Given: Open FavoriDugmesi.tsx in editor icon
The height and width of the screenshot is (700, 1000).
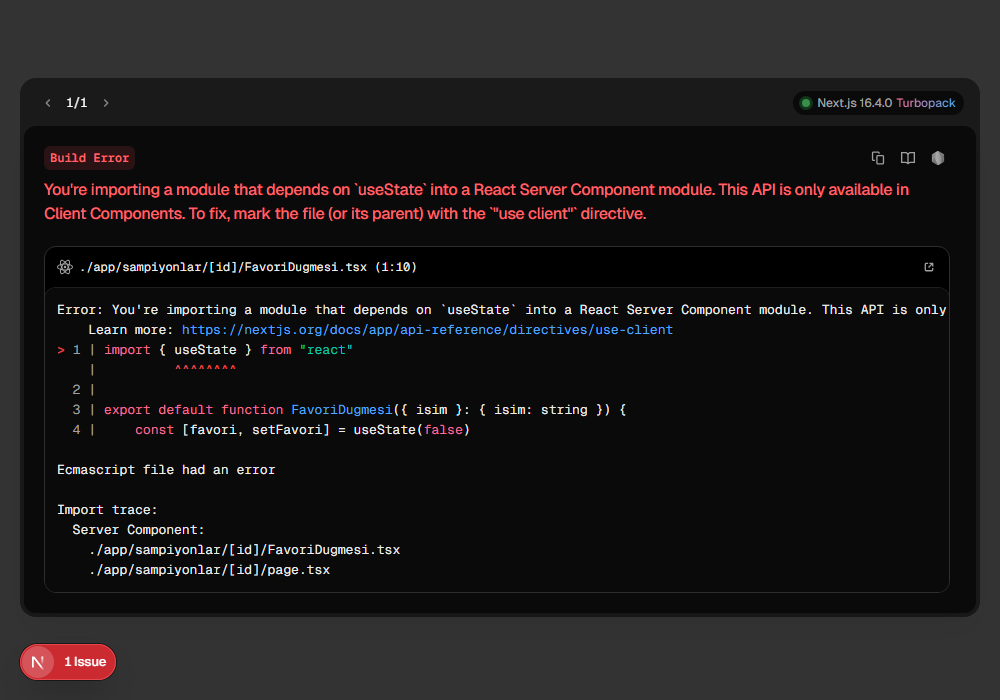Looking at the screenshot, I should pos(929,267).
